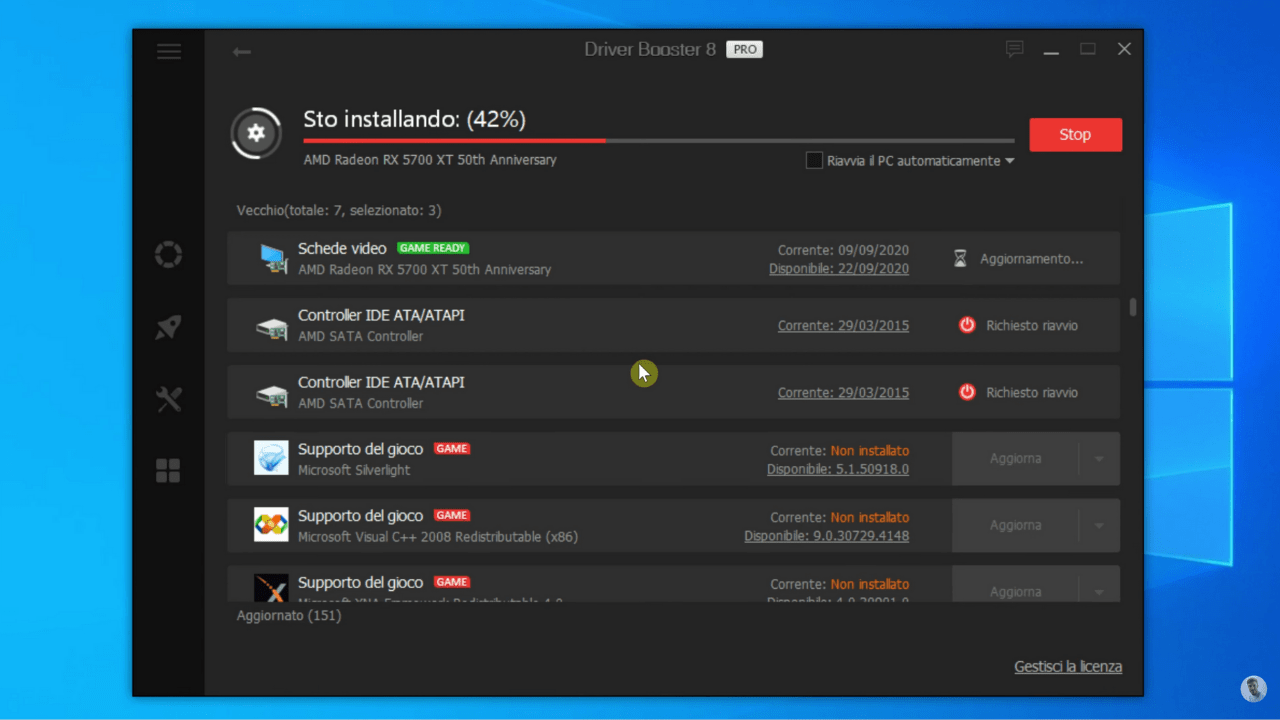Screen dimensions: 1280x720
Task: Stop the installation with the Stop button
Action: click(1075, 135)
